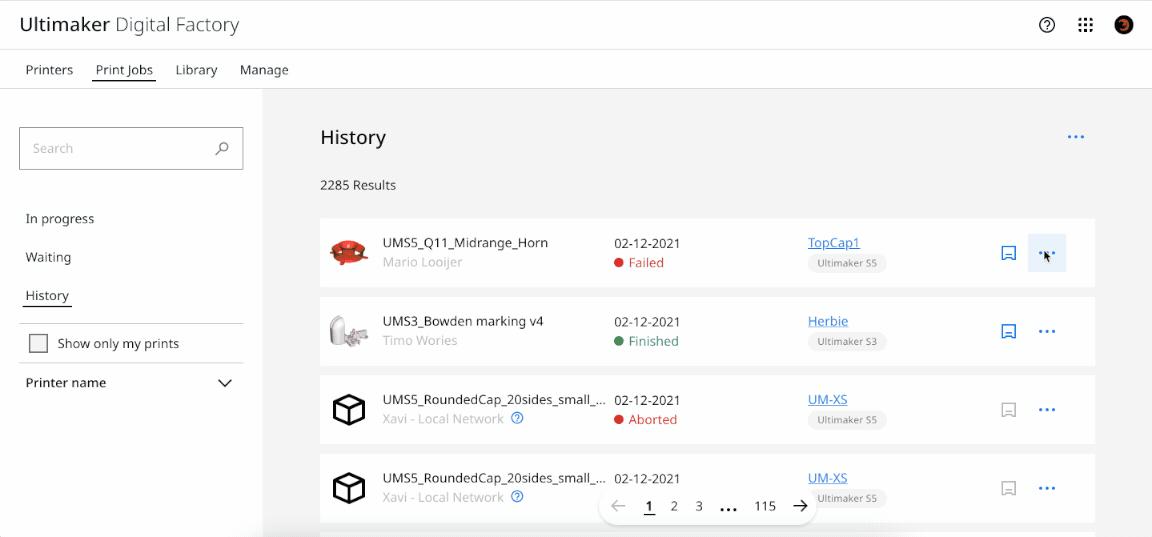Open the apps grid menu icon
The height and width of the screenshot is (537, 1152).
click(x=1085, y=25)
